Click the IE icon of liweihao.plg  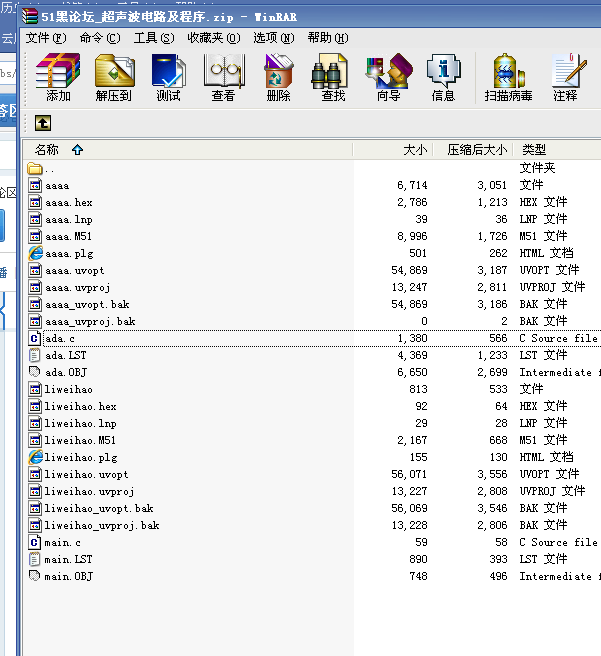click(35, 457)
